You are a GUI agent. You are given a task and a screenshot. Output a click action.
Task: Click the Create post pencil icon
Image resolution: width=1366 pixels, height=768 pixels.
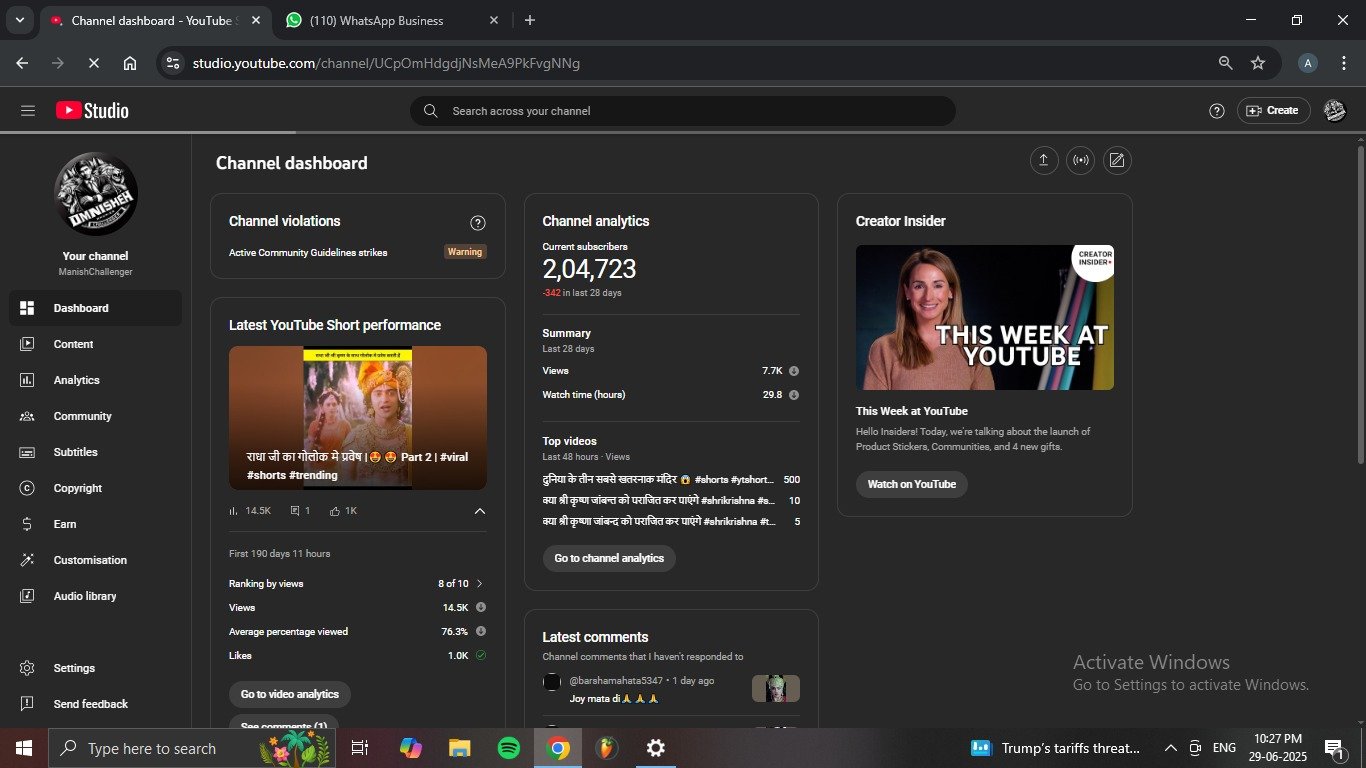[1117, 160]
